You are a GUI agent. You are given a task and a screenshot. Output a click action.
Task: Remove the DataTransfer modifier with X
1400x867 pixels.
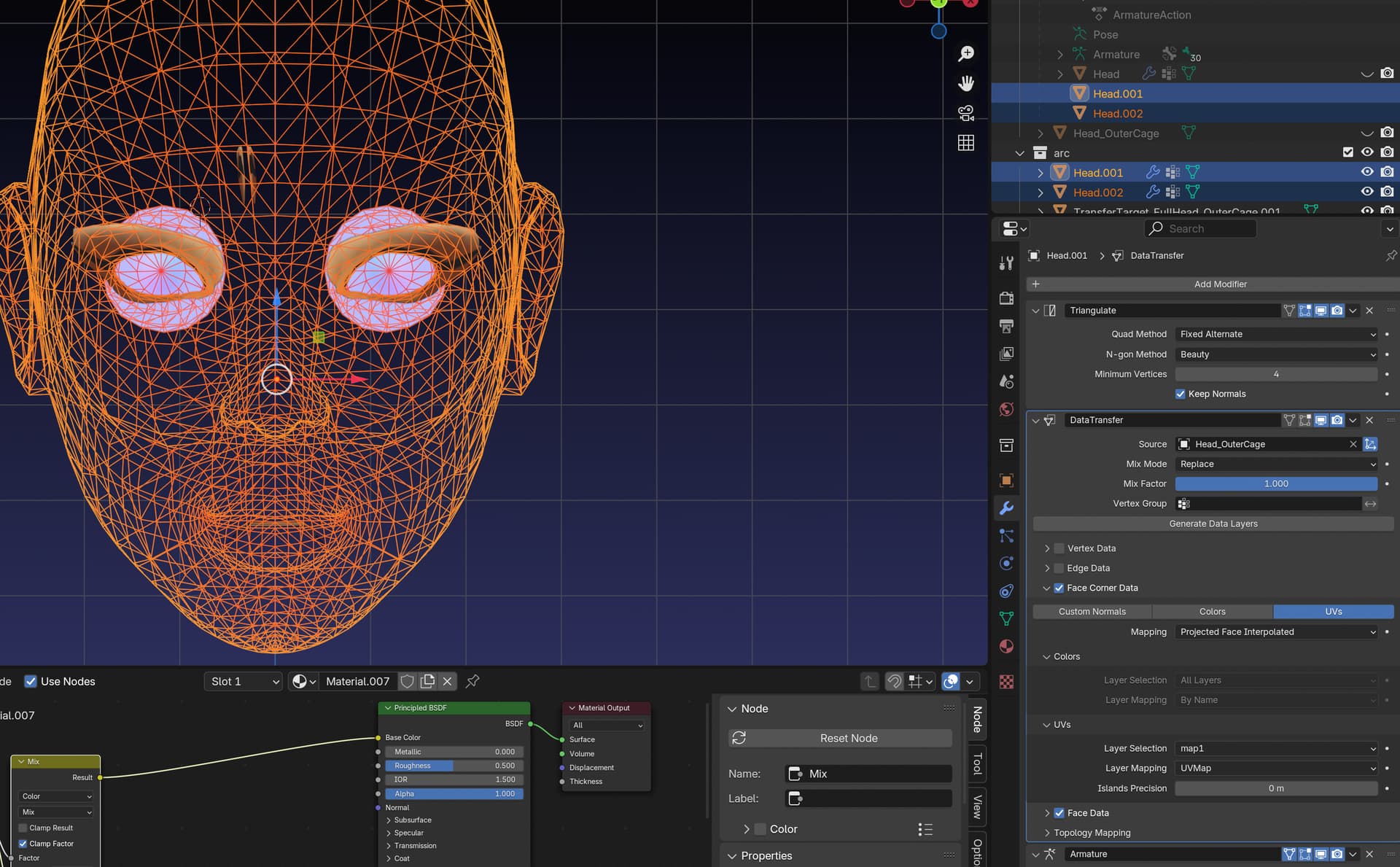pos(1369,420)
